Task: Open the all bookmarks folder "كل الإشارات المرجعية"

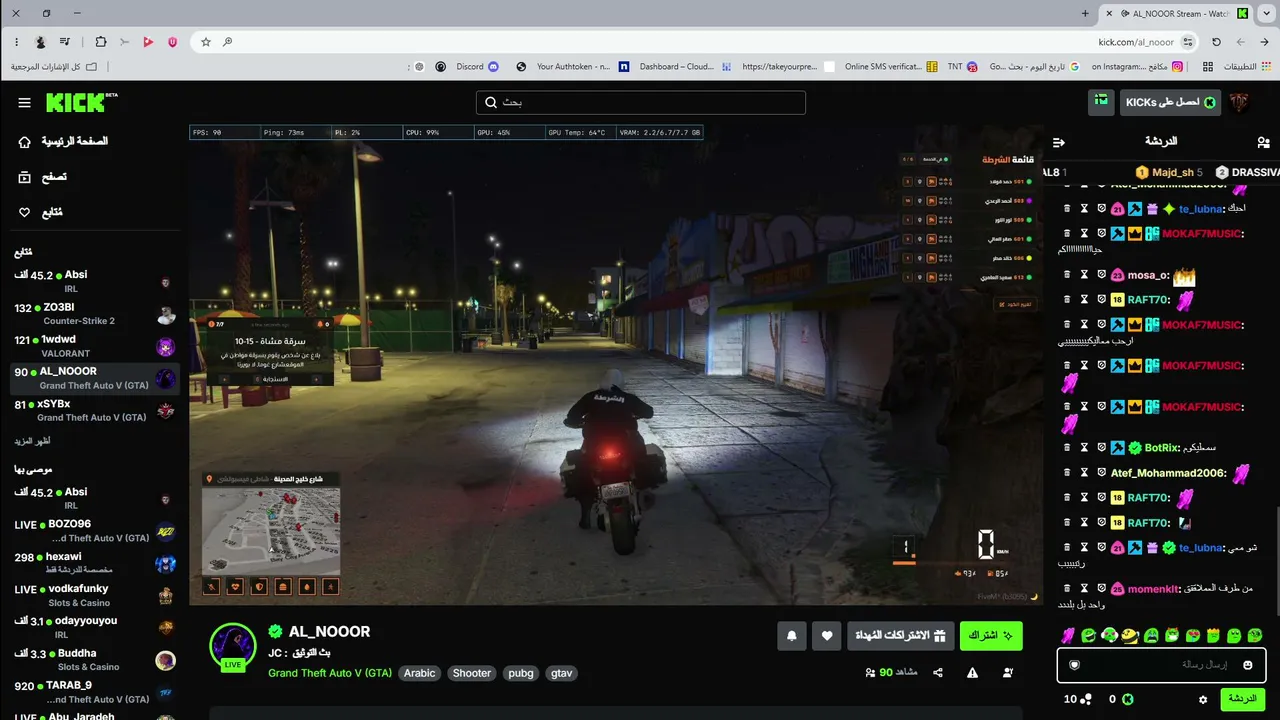Action: point(54,67)
